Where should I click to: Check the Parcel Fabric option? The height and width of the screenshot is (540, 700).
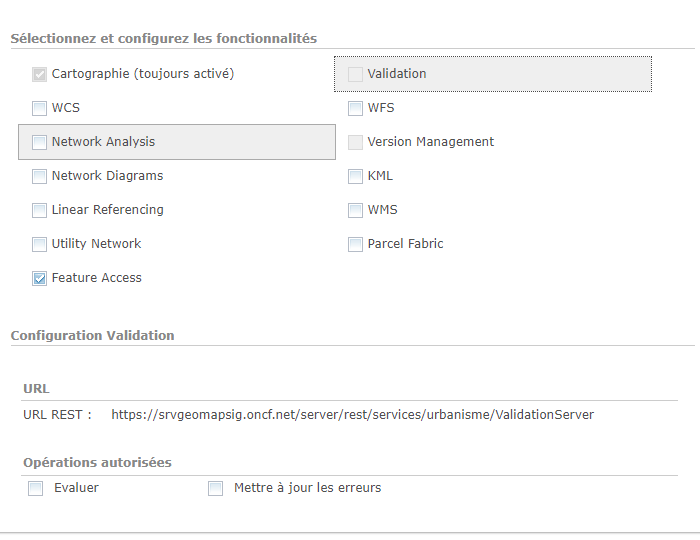click(355, 244)
